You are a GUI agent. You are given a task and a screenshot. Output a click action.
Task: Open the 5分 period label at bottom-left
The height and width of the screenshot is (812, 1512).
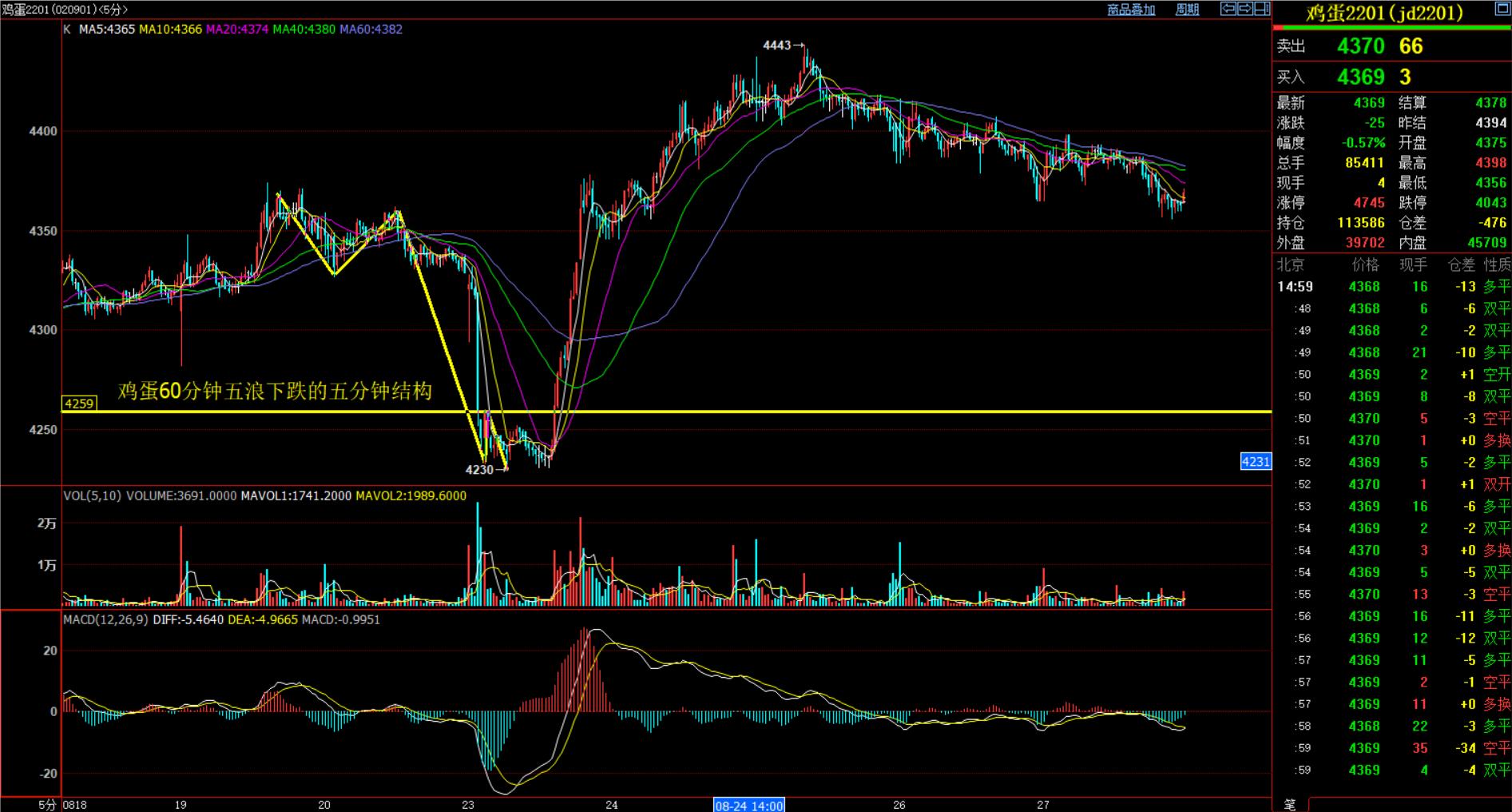(x=48, y=805)
